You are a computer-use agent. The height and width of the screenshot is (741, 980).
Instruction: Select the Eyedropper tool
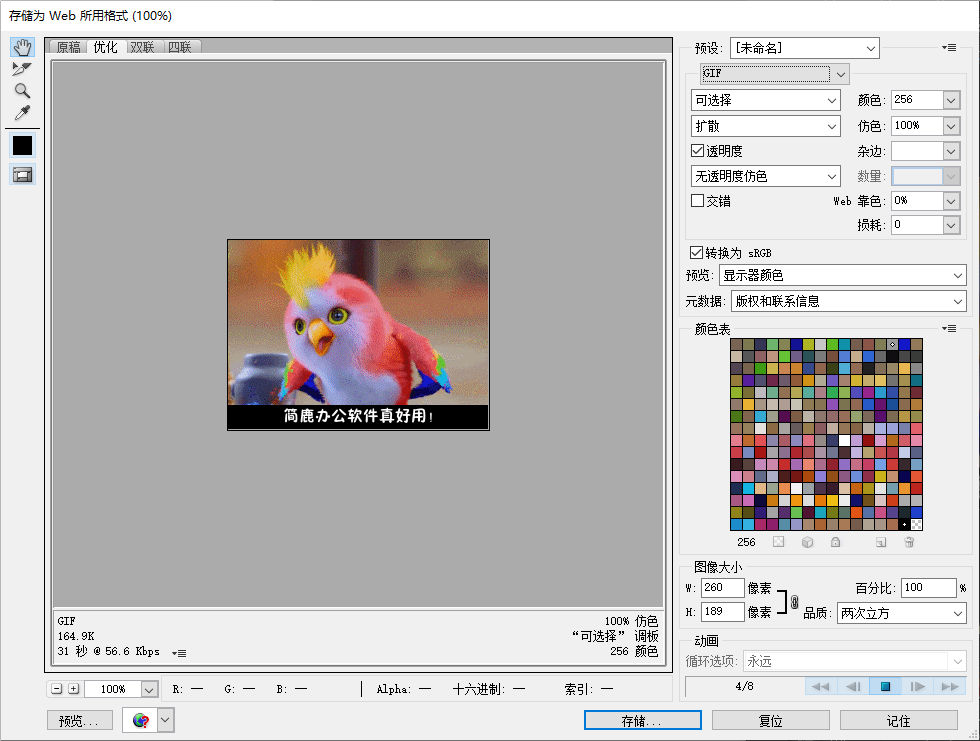pos(22,113)
